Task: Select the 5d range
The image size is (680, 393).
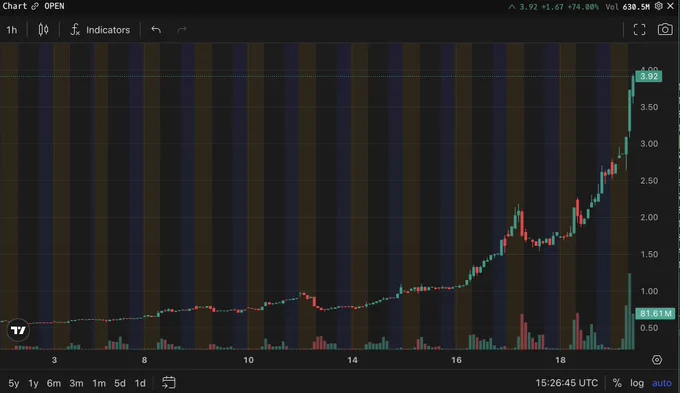Action: 120,383
